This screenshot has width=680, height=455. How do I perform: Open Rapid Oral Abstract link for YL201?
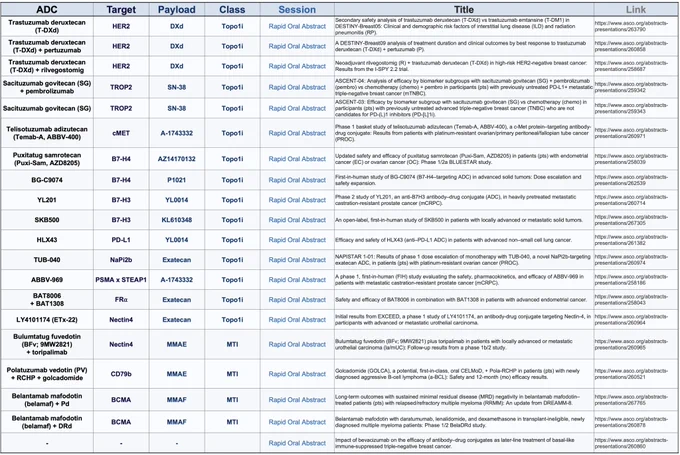(x=297, y=200)
